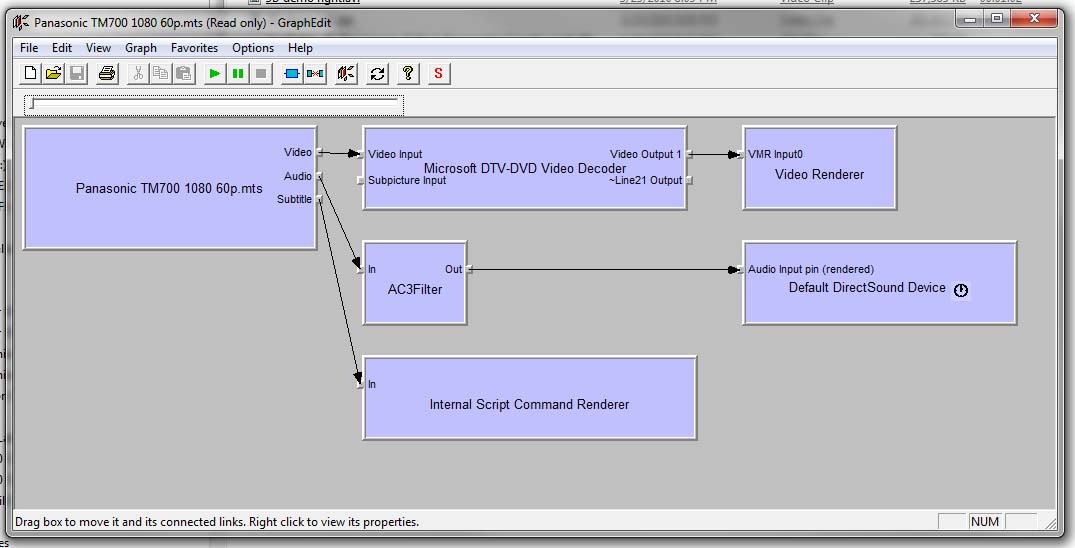The image size is (1075, 548).
Task: Click the Video output pin on source
Action: click(319, 152)
